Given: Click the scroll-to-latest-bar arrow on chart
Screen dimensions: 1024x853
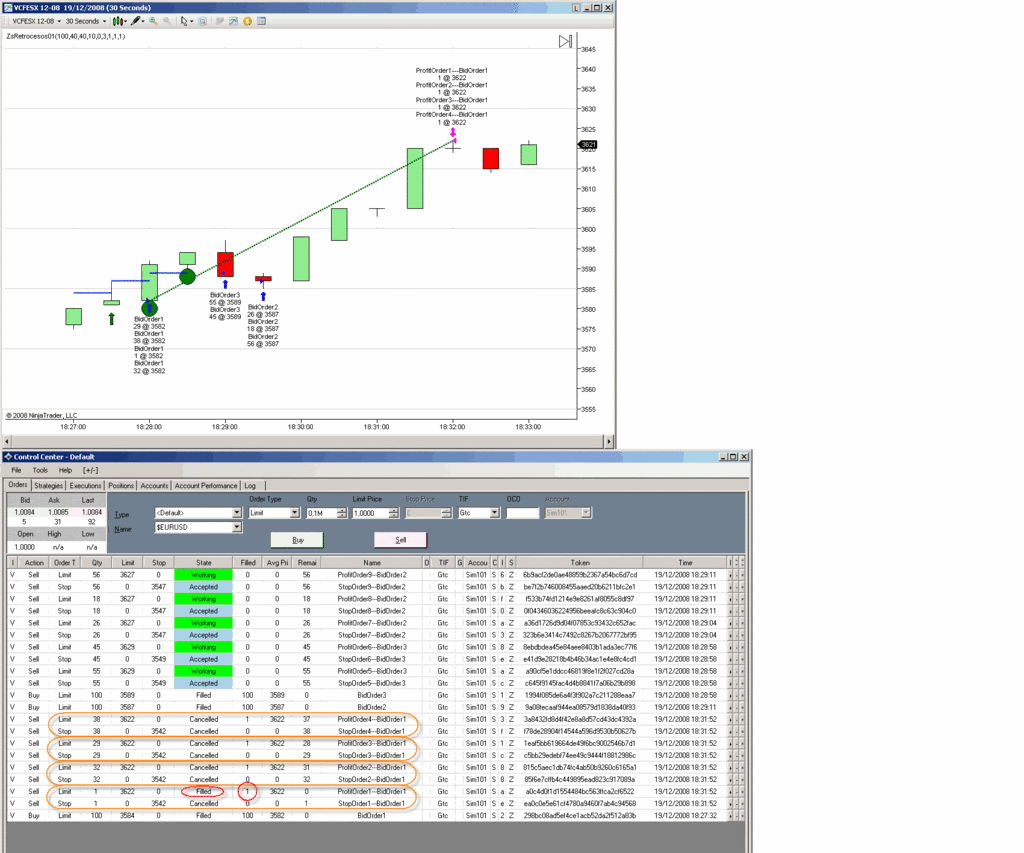Looking at the screenshot, I should click(x=565, y=41).
